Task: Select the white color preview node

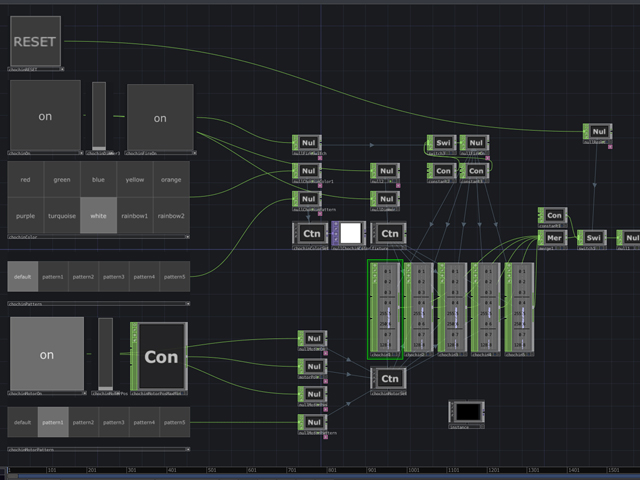Action: point(349,233)
